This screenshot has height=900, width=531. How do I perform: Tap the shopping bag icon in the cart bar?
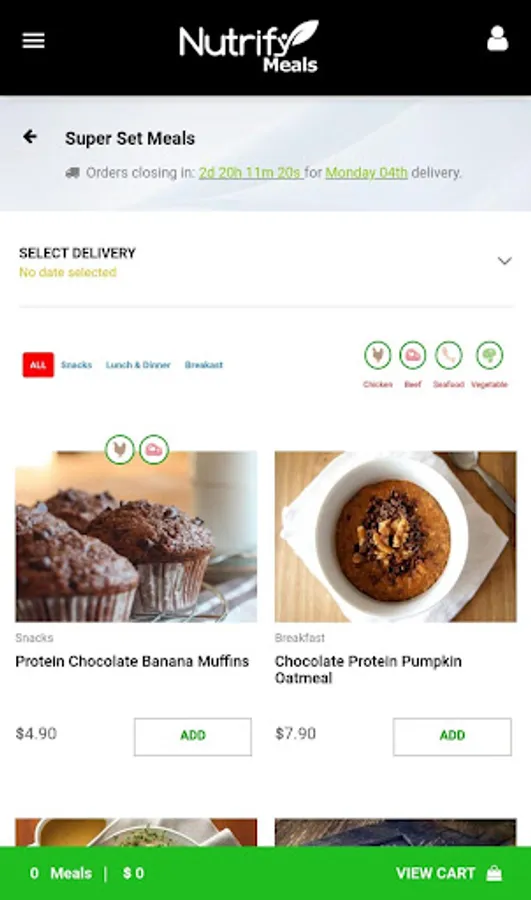point(494,873)
